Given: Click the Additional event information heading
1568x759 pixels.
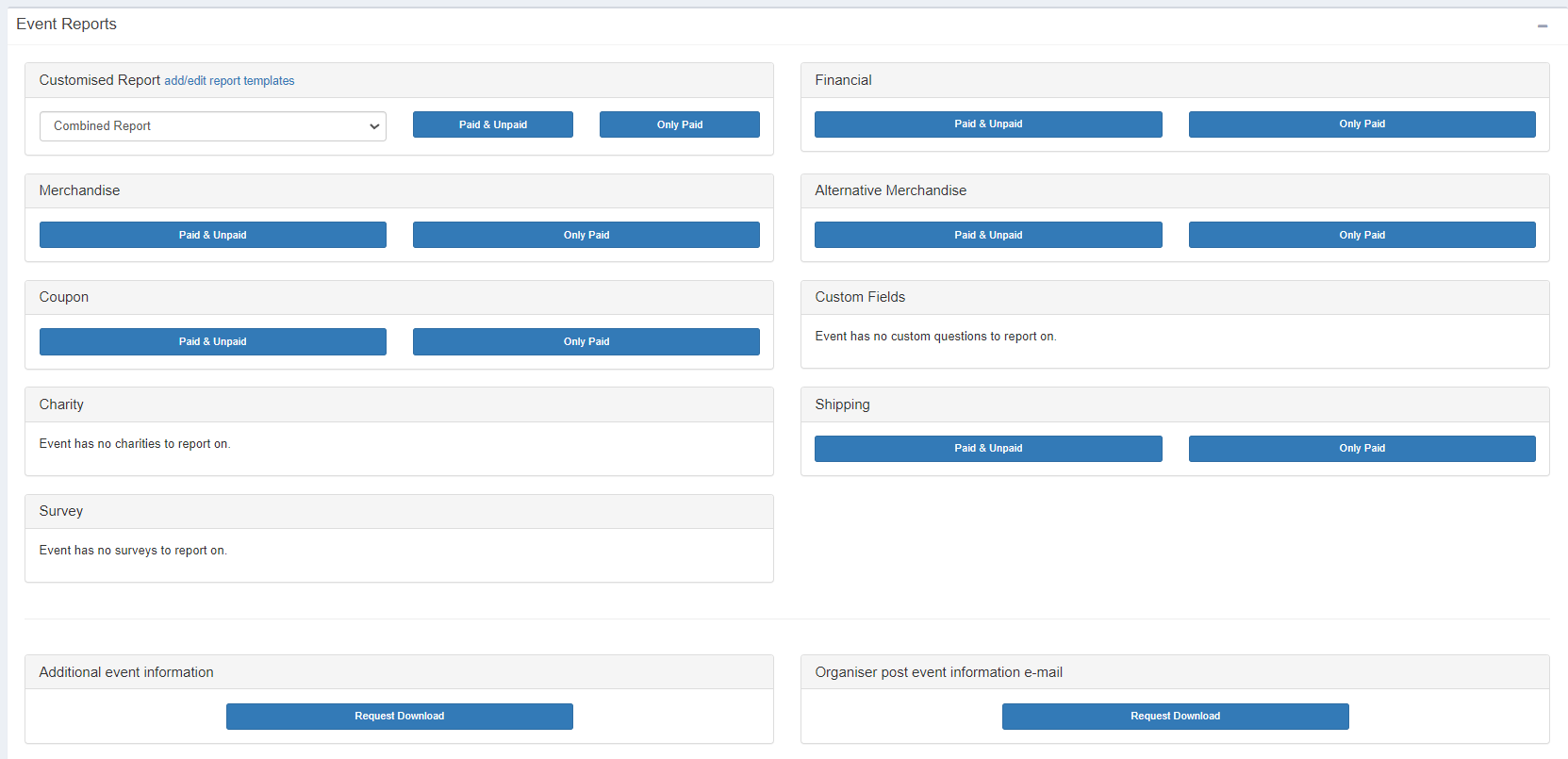Looking at the screenshot, I should [126, 672].
